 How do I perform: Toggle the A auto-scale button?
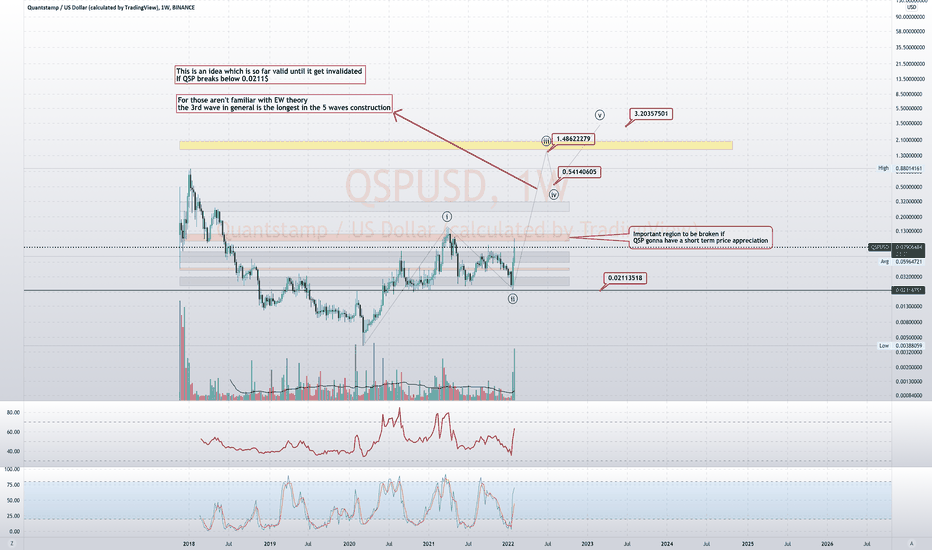[911, 543]
